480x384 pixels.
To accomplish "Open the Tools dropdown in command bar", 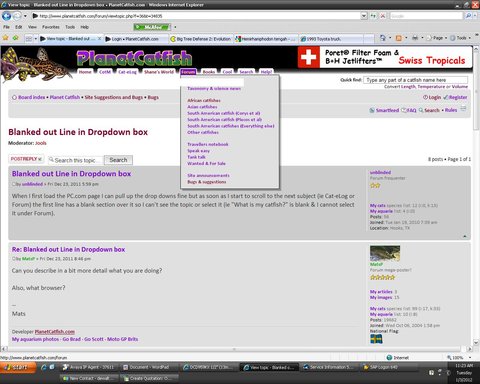I will [x=461, y=38].
